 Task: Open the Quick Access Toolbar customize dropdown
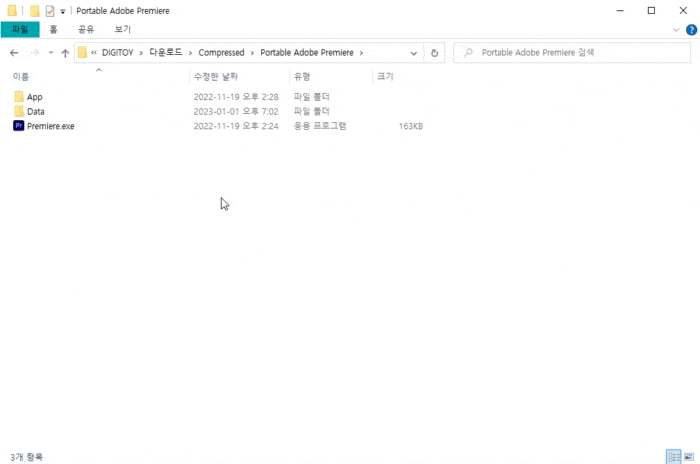point(62,11)
